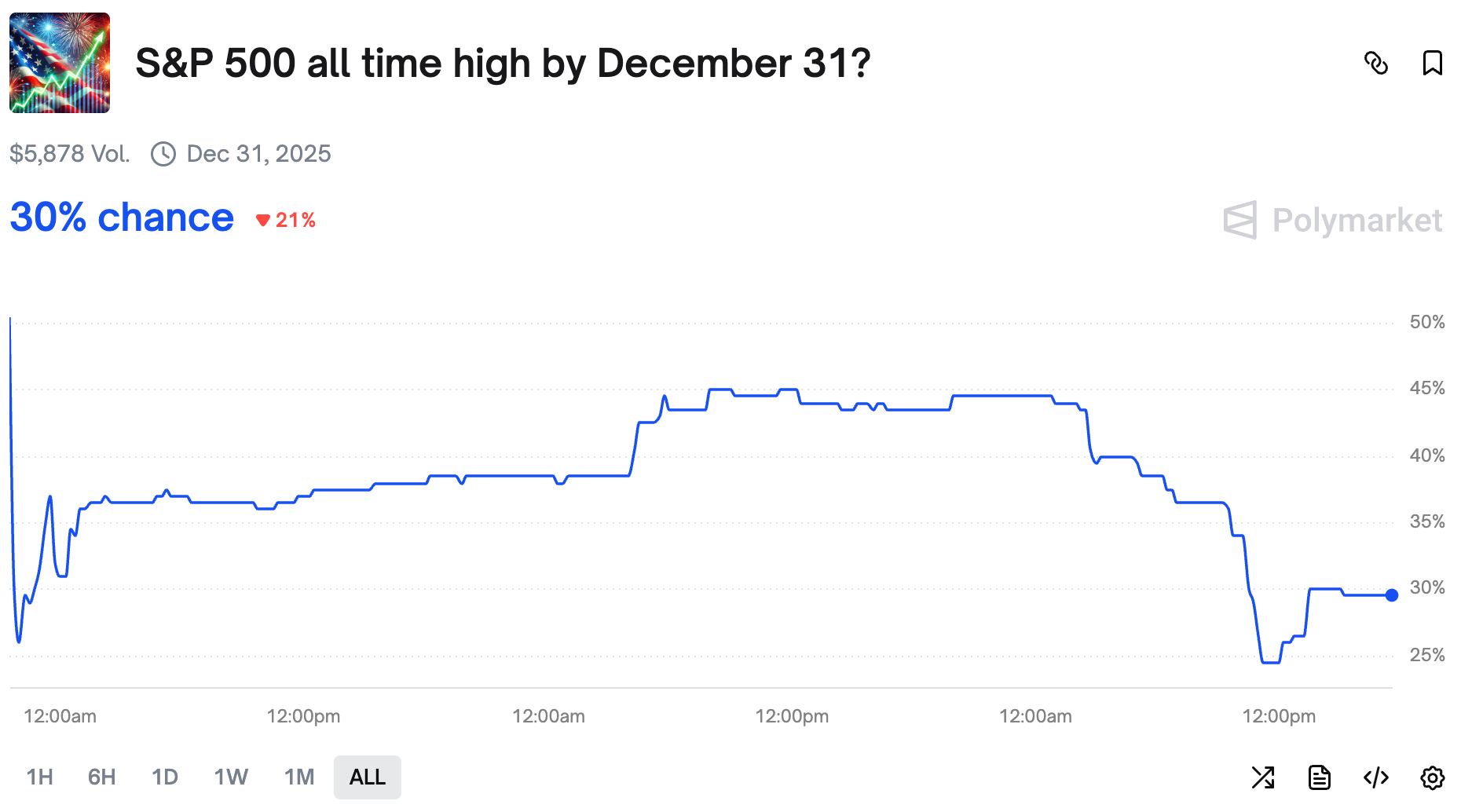Click the market thumbnail image
Viewport: 1461px width, 812px height.
pos(60,63)
